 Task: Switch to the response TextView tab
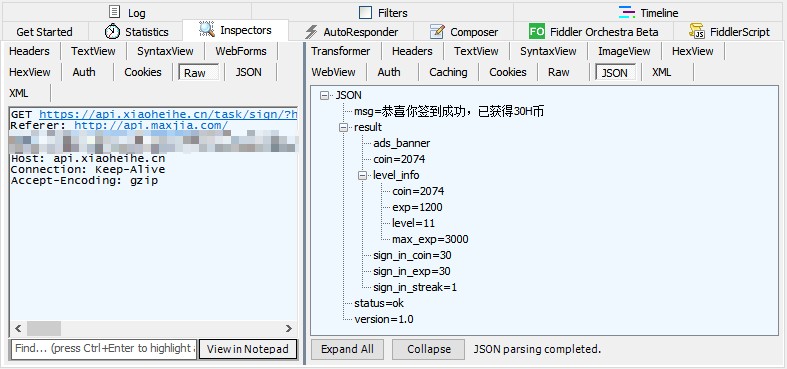point(476,51)
